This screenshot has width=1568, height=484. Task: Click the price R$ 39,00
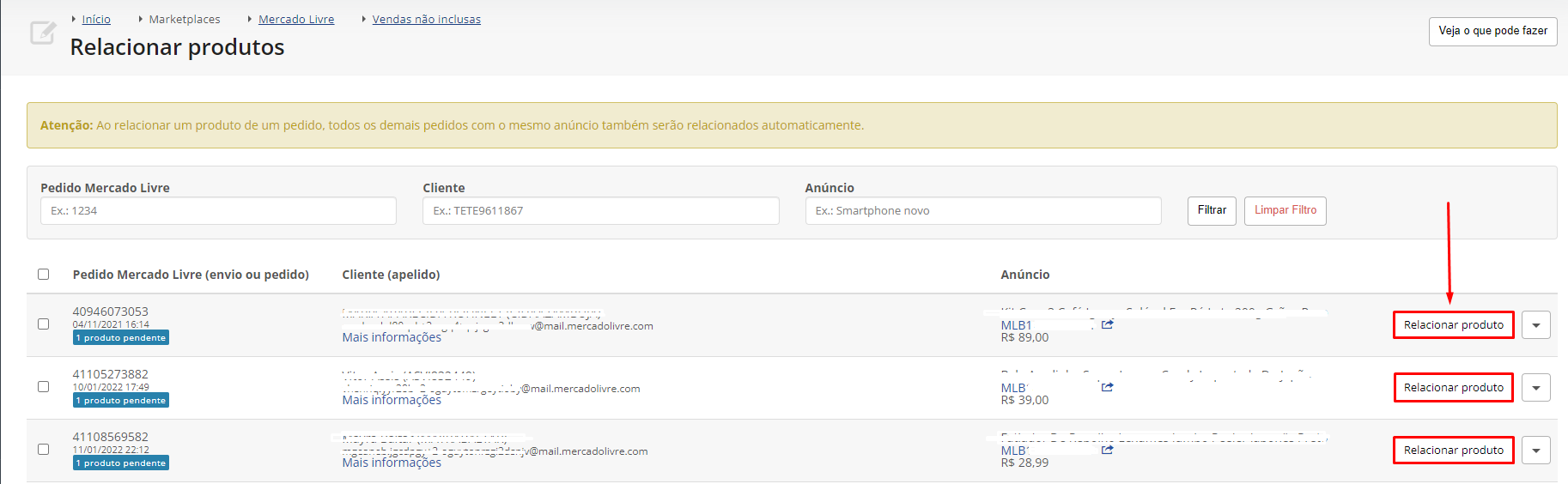pos(1024,400)
